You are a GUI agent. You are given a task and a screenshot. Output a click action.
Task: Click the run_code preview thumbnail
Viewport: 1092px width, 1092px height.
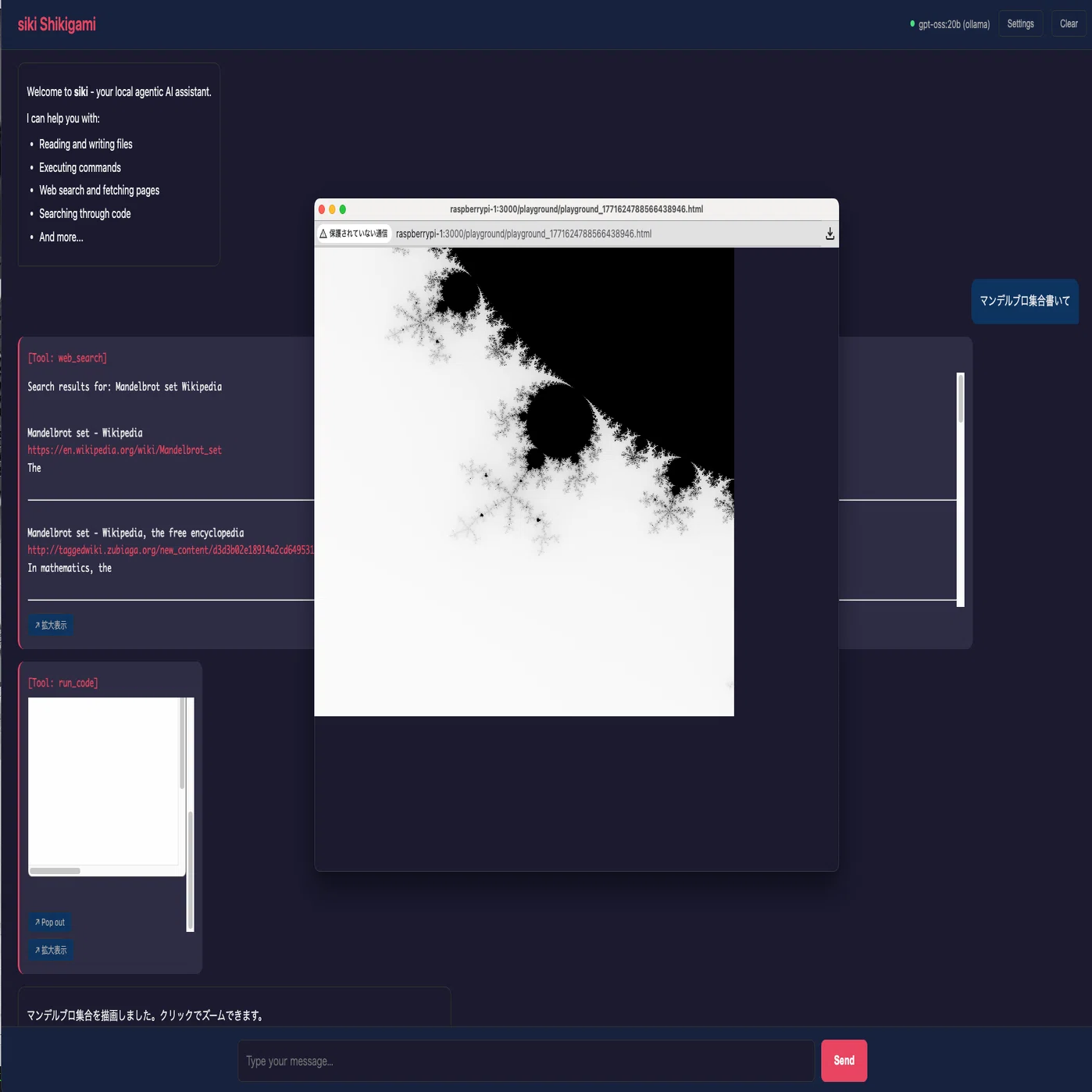103,781
